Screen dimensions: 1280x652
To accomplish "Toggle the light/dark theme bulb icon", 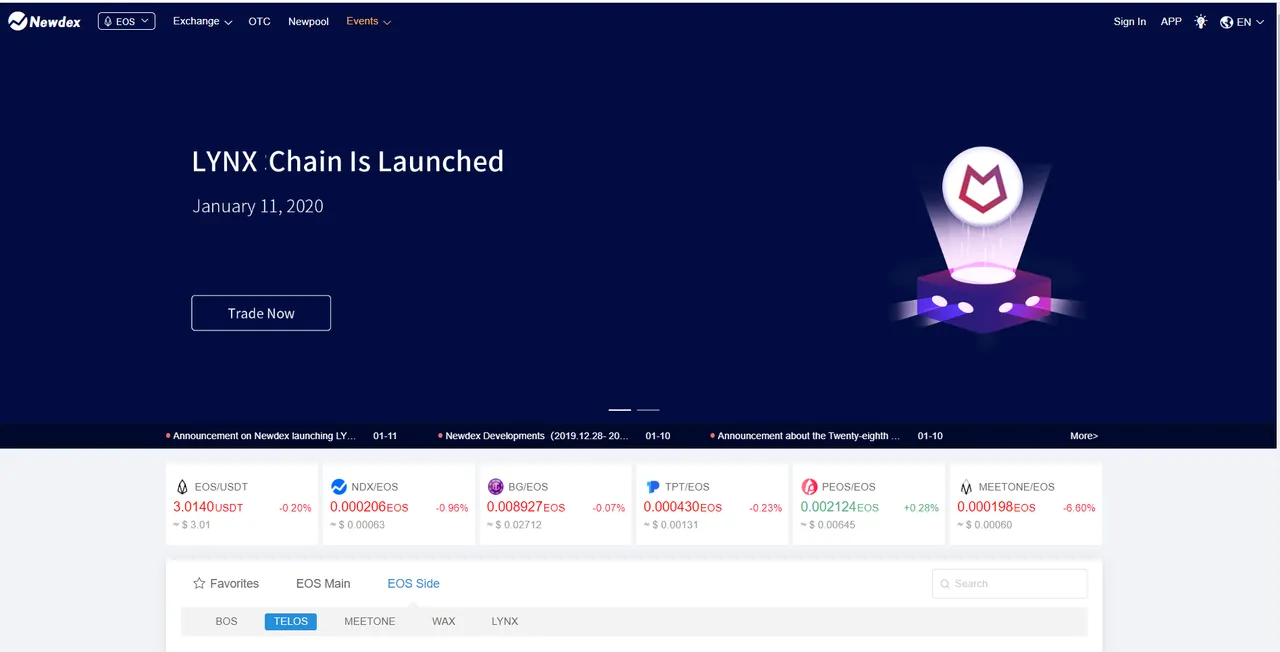I will point(1201,21).
